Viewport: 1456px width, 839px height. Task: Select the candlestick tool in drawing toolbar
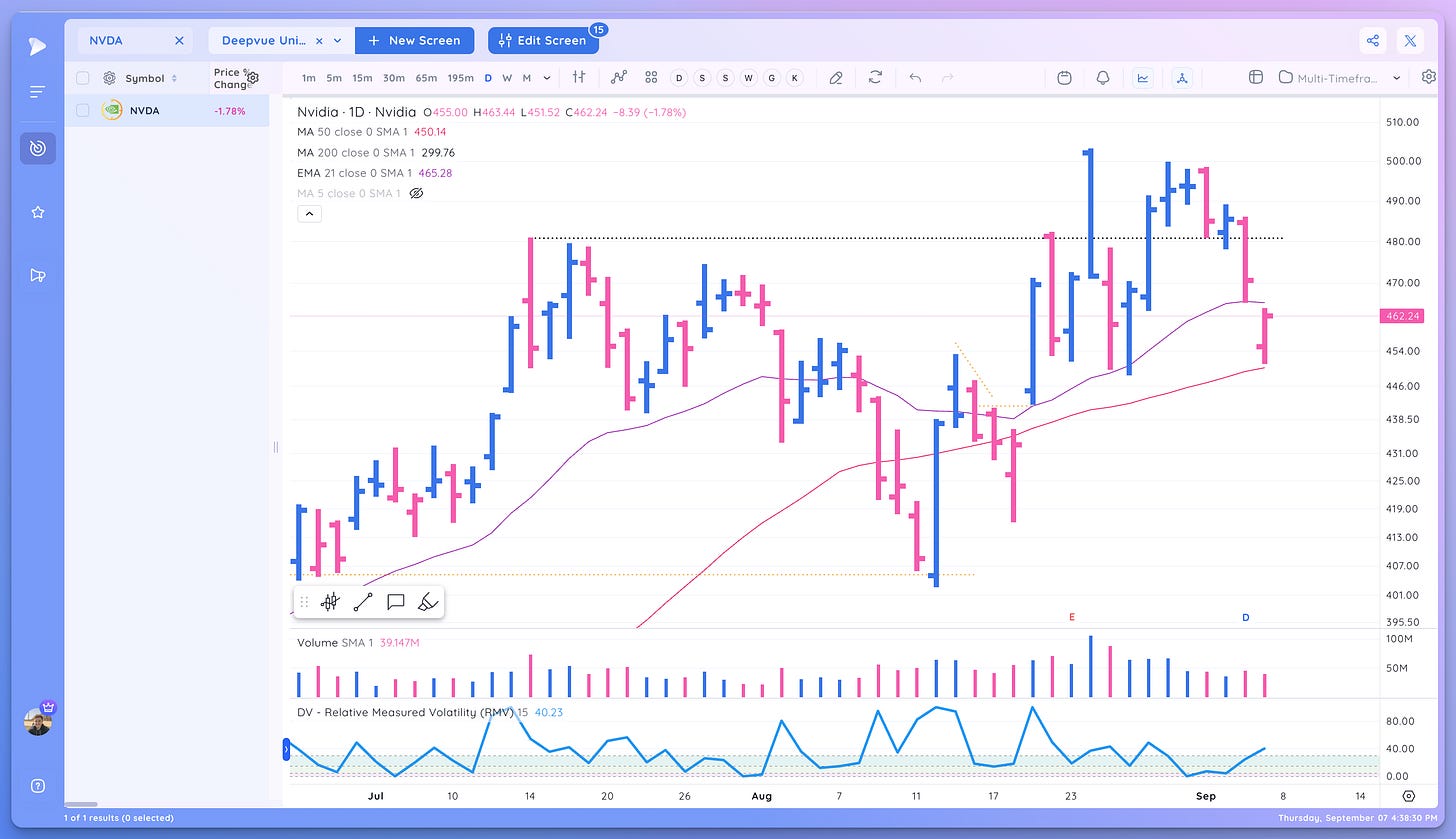329,602
